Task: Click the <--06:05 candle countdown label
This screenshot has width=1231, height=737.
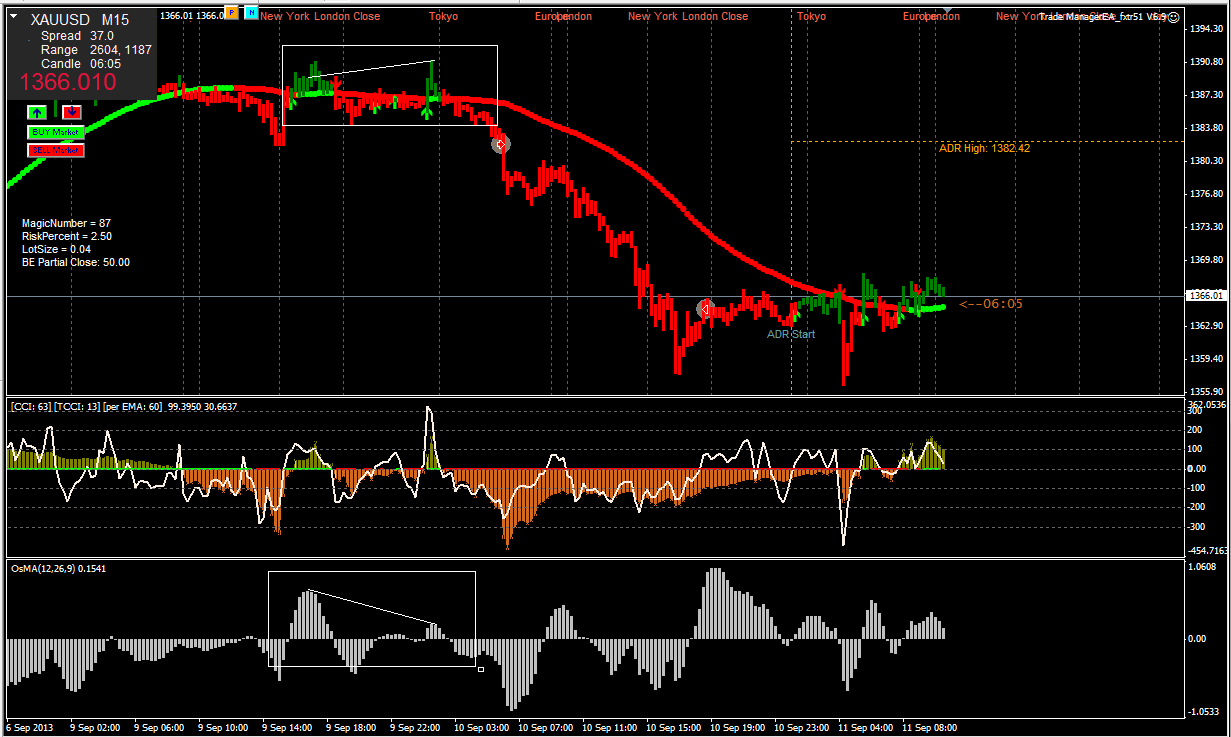Action: (x=990, y=303)
